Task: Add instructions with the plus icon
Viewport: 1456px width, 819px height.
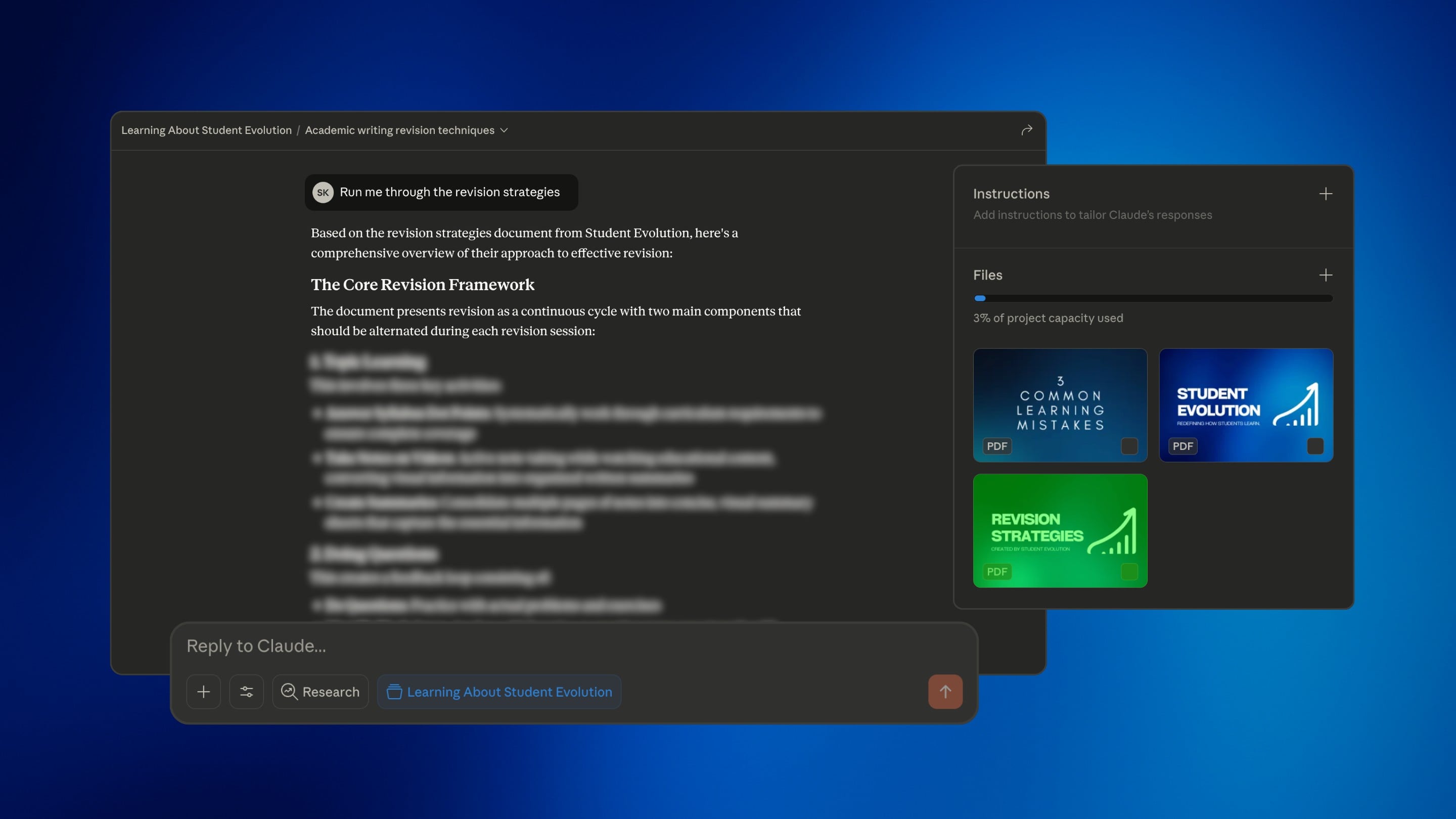Action: pyautogui.click(x=1326, y=194)
